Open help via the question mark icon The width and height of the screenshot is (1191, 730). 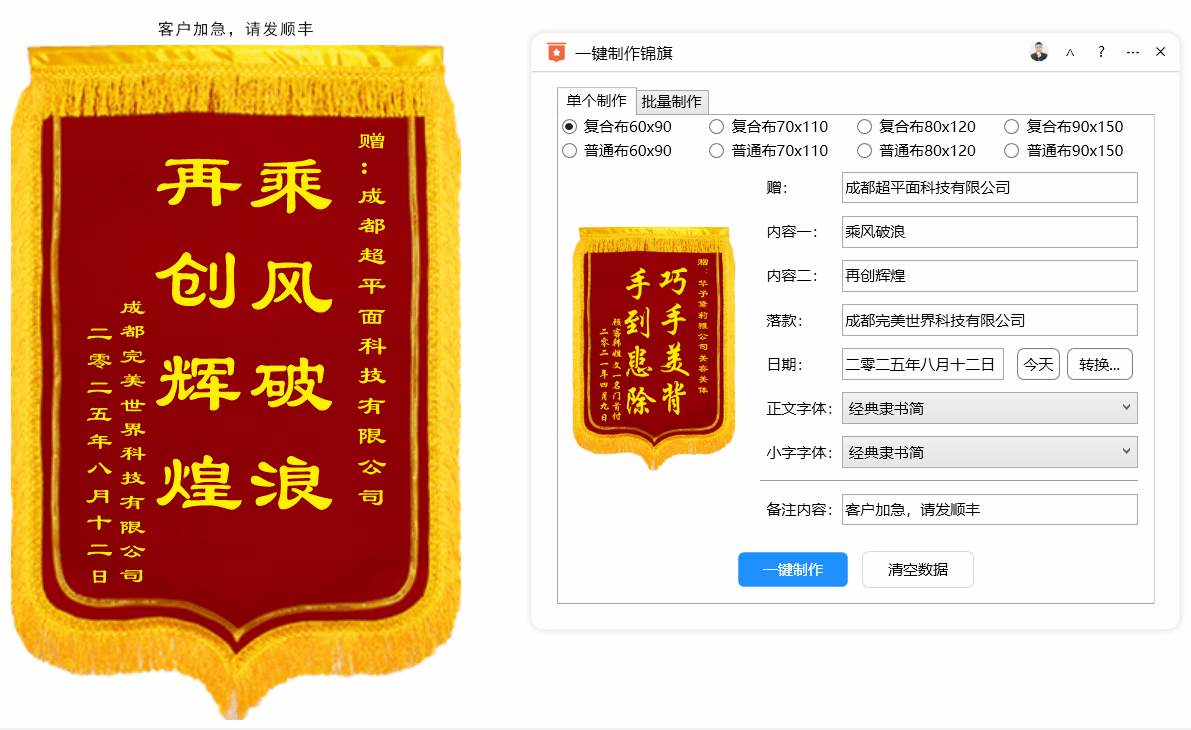1101,52
